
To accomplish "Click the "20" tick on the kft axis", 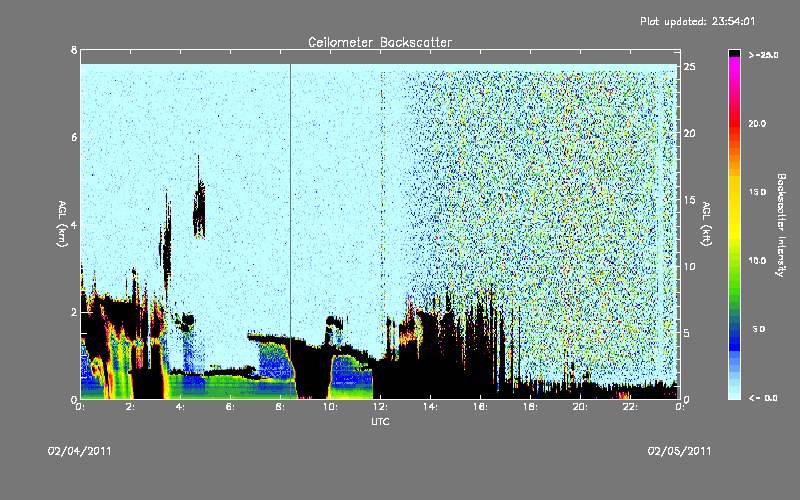I will [689, 133].
